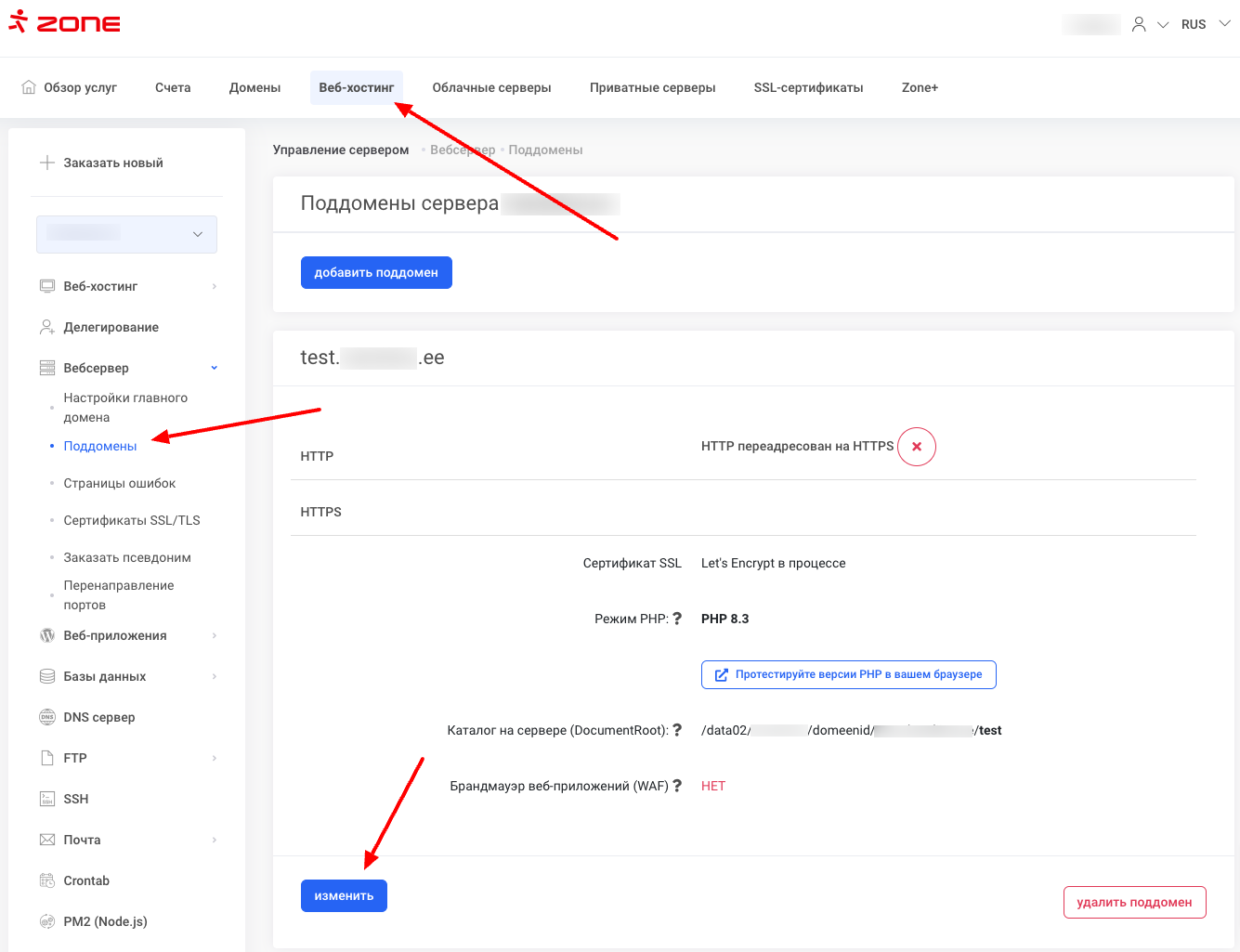This screenshot has height=952, width=1240.
Task: Click the добавить поддомен button
Action: [376, 273]
